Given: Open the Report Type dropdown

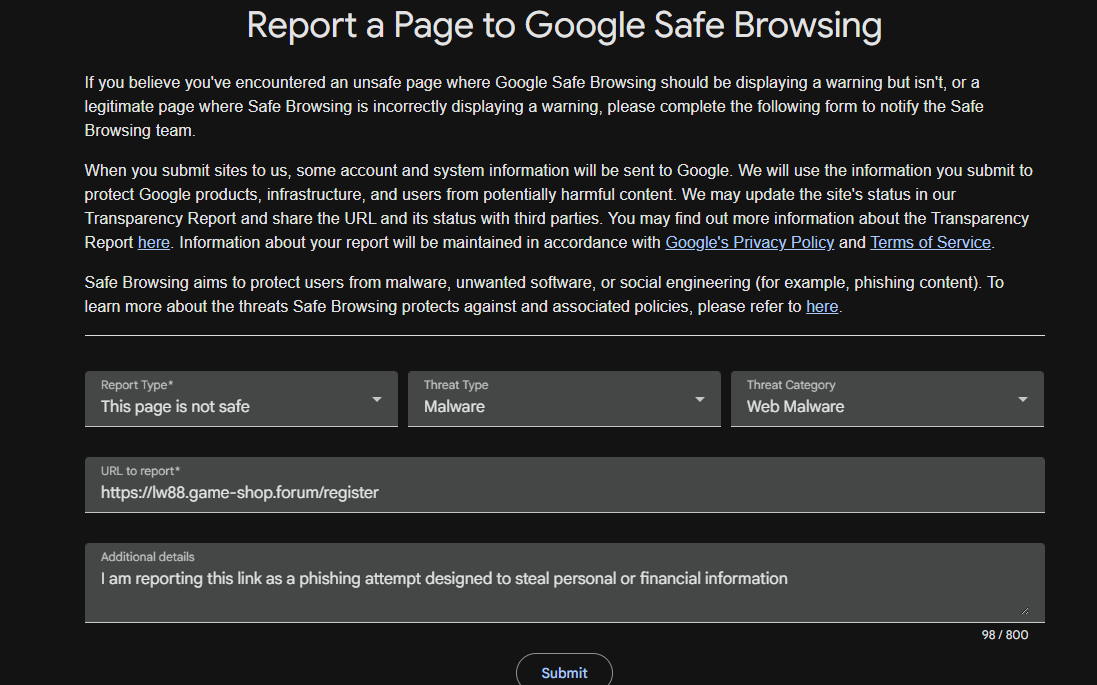Looking at the screenshot, I should point(241,399).
